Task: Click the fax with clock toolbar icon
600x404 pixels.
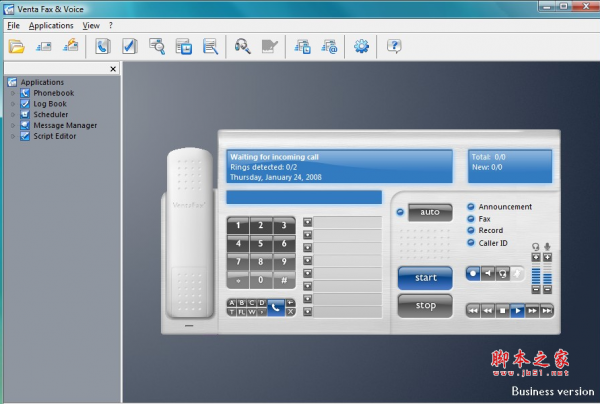Action: pyautogui.click(x=302, y=47)
